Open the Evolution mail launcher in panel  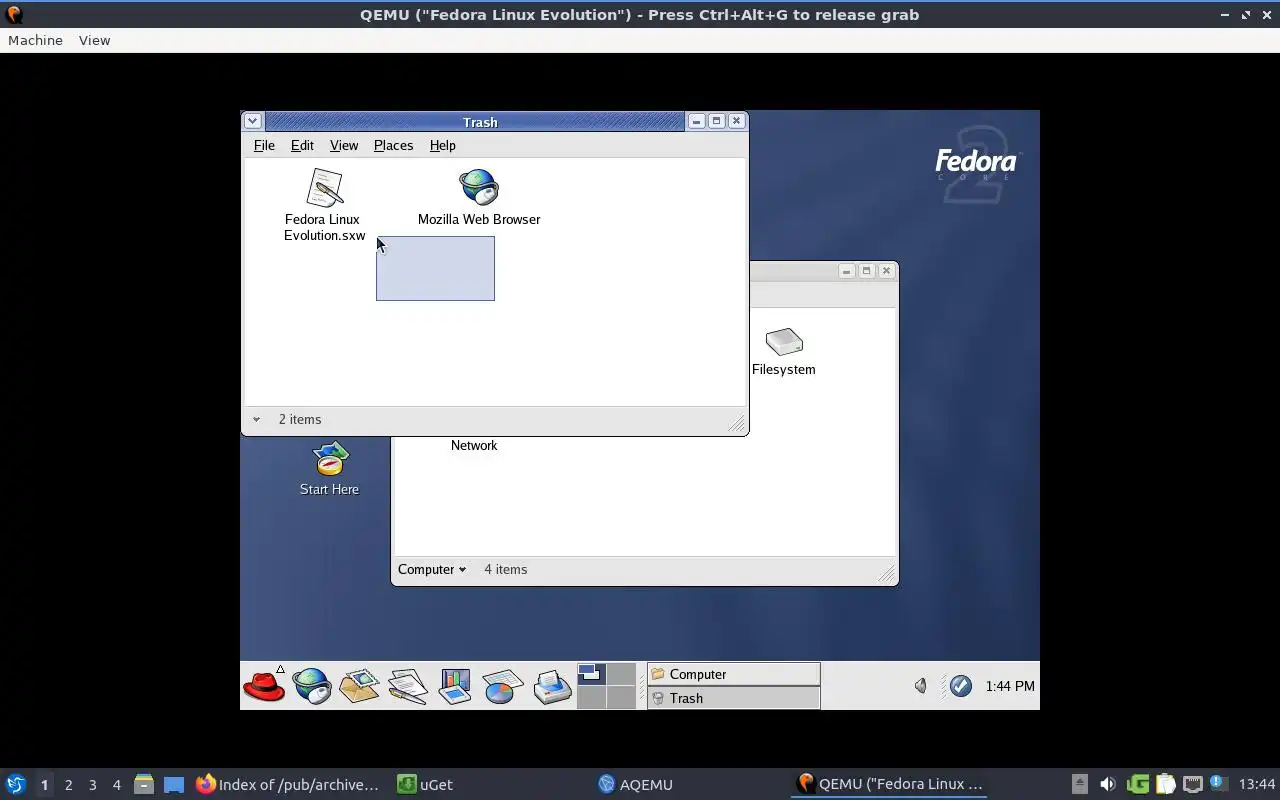359,686
